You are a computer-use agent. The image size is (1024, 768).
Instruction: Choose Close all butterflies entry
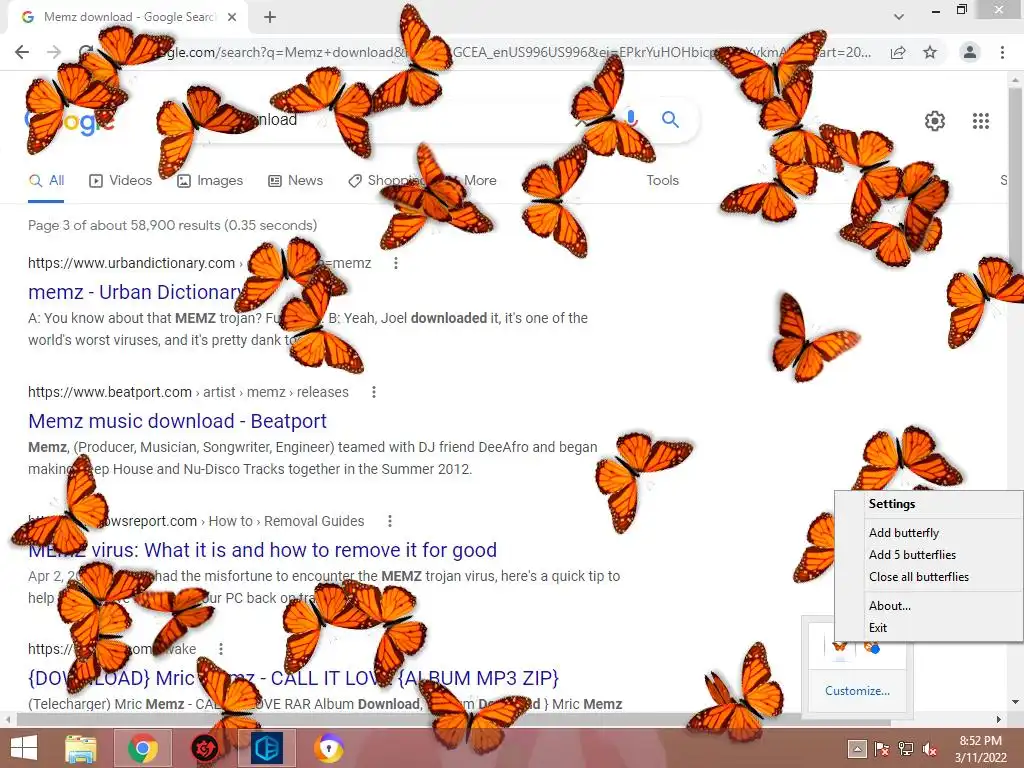point(919,577)
